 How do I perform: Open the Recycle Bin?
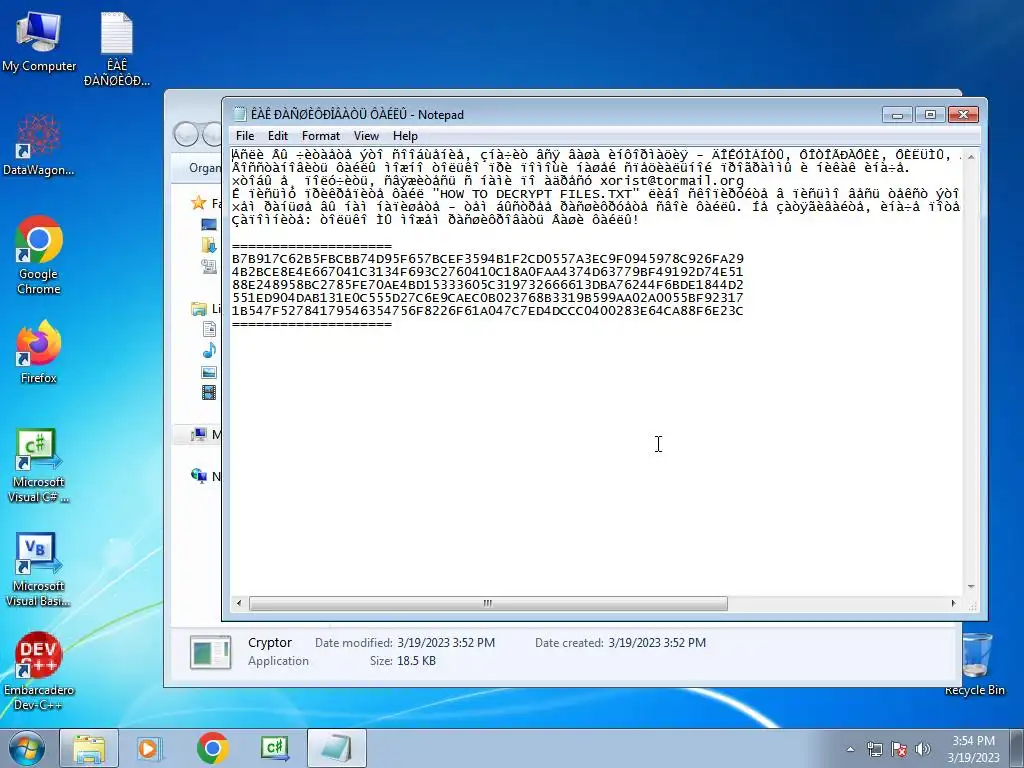(x=975, y=664)
